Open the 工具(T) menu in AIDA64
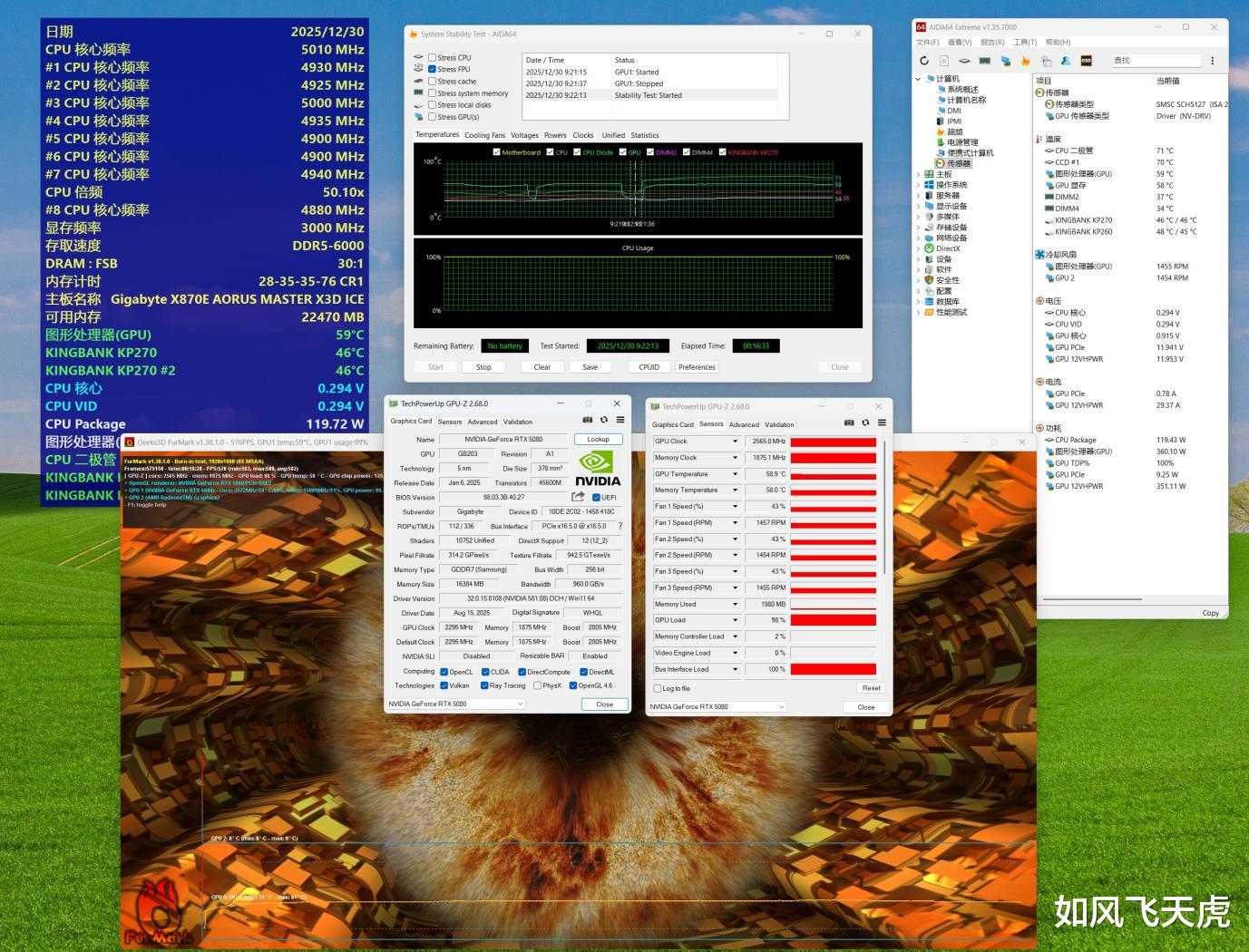 (x=1024, y=42)
